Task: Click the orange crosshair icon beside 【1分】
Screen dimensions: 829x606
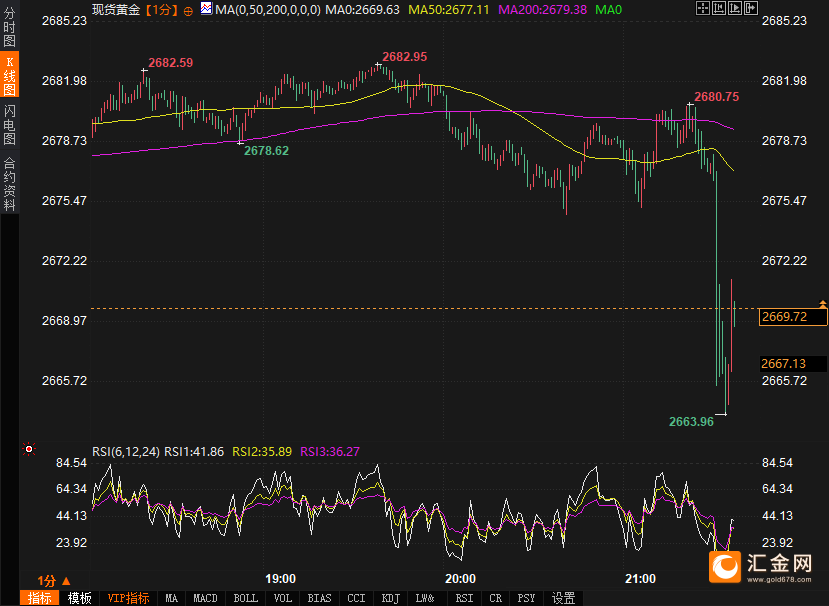Action: pos(188,10)
